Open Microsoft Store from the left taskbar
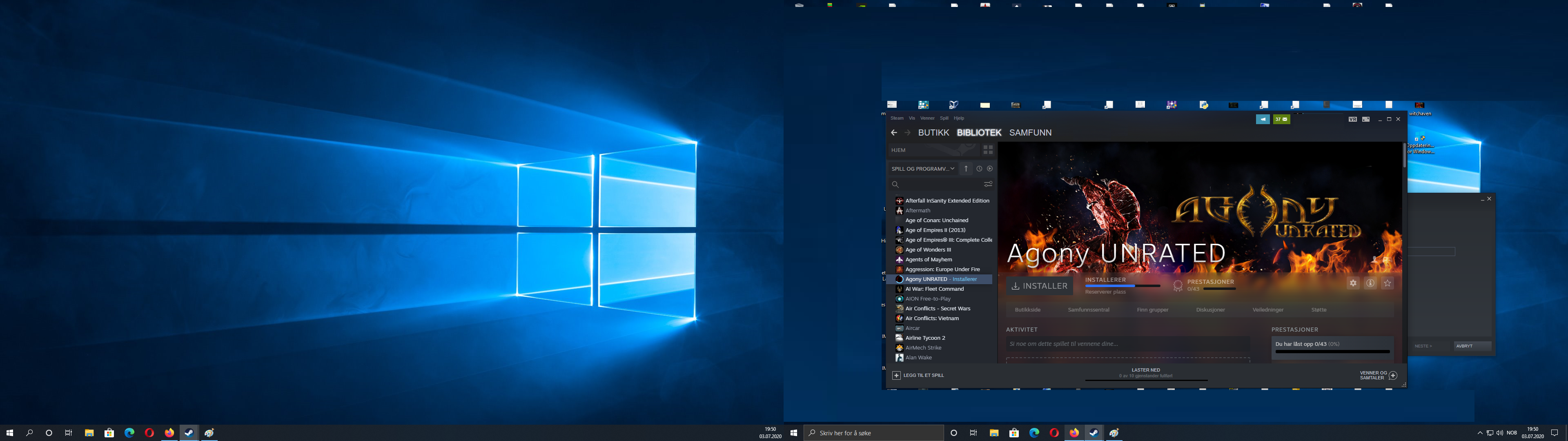 [109, 432]
